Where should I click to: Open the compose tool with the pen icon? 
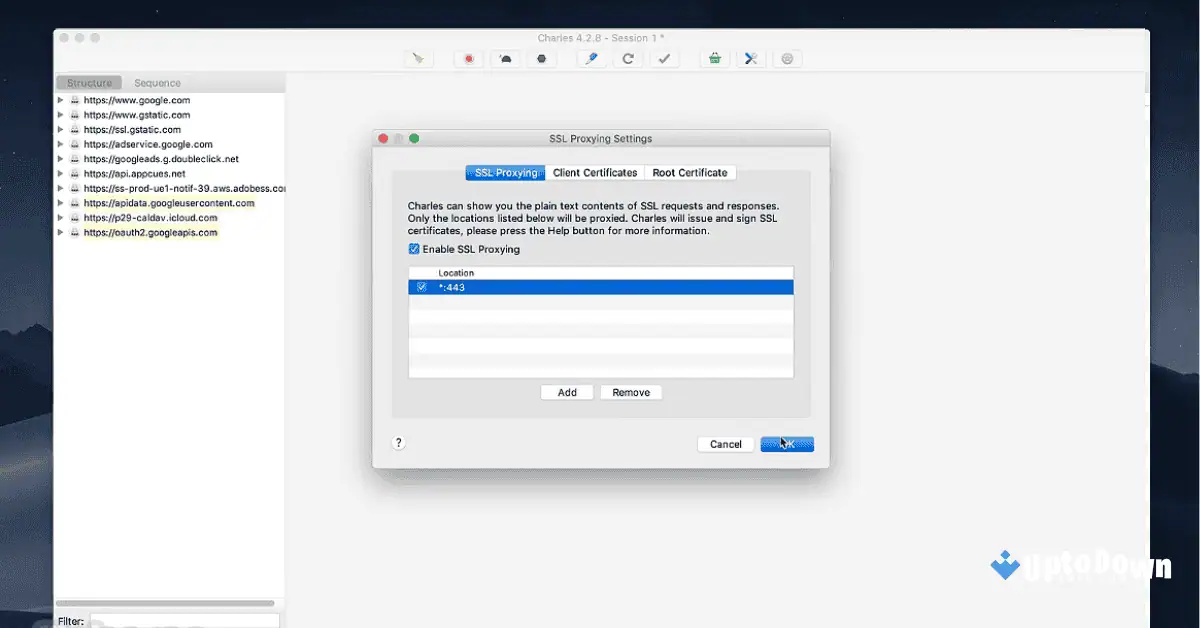point(590,58)
